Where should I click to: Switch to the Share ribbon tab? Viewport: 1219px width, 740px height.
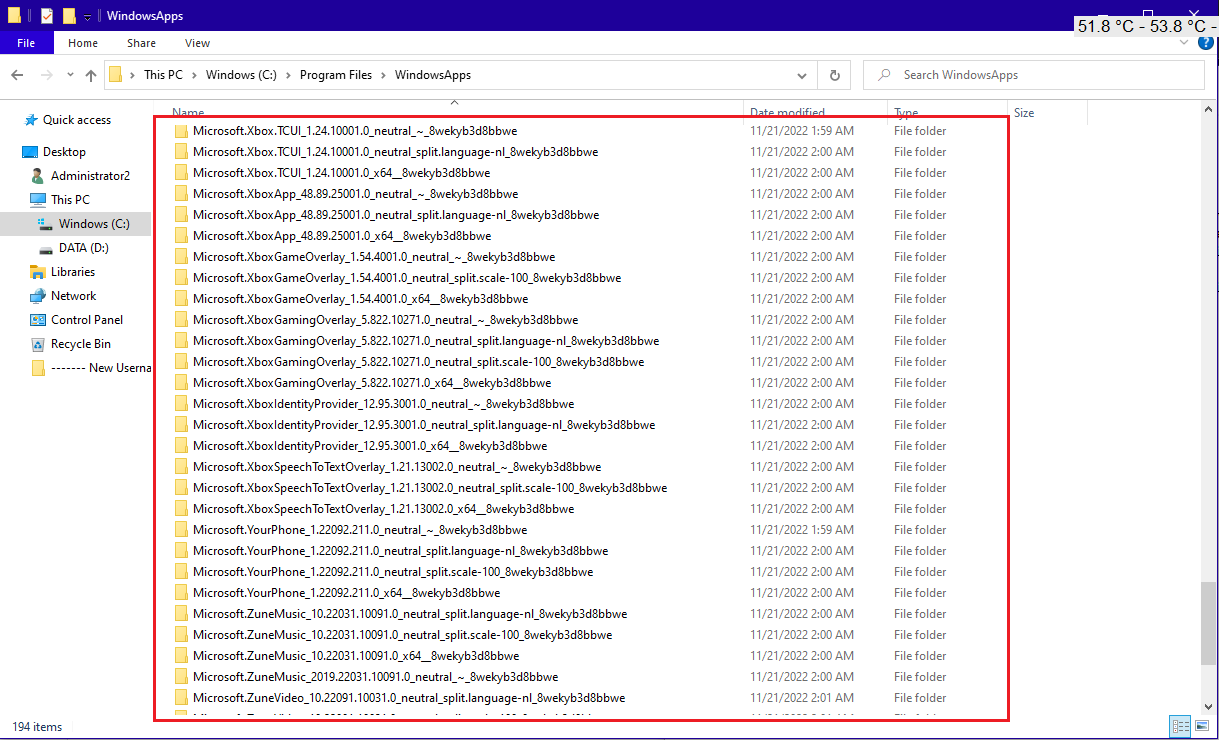141,43
